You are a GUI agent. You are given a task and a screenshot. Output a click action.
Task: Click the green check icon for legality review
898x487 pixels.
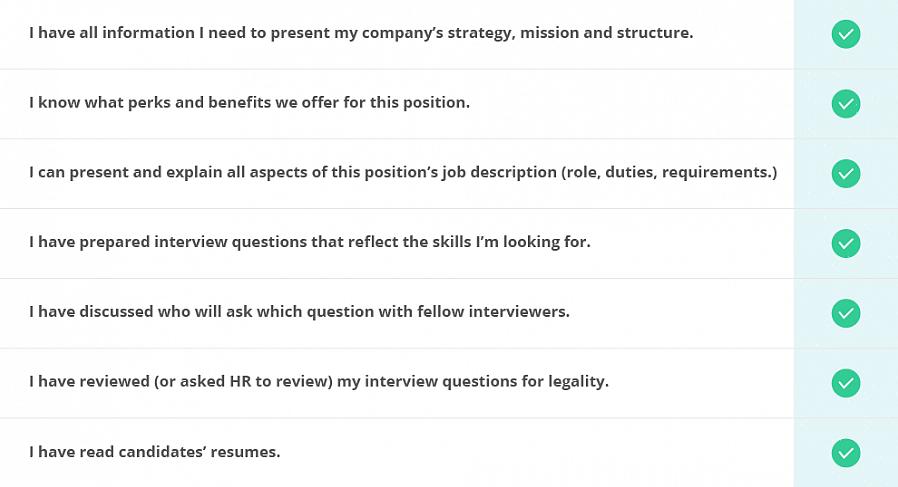tap(846, 383)
